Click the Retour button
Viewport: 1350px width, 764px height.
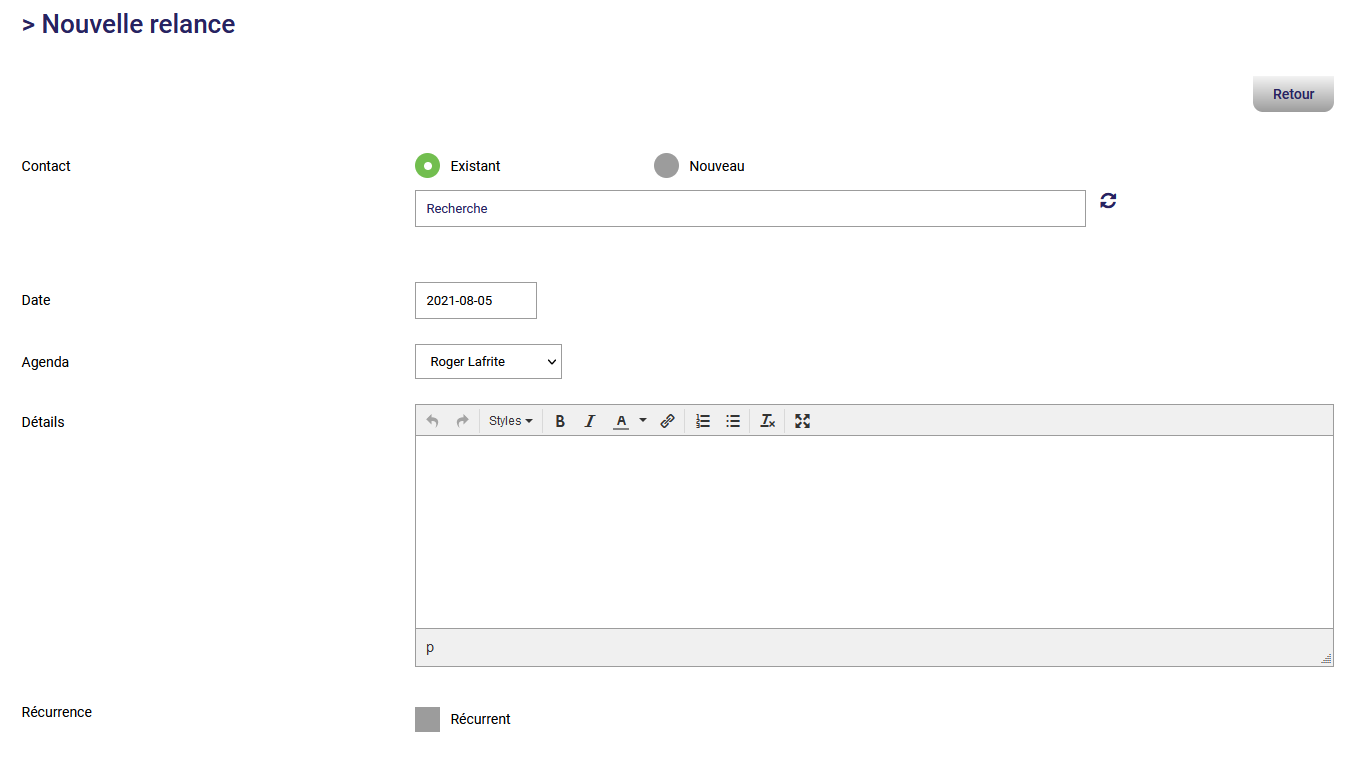tap(1293, 94)
